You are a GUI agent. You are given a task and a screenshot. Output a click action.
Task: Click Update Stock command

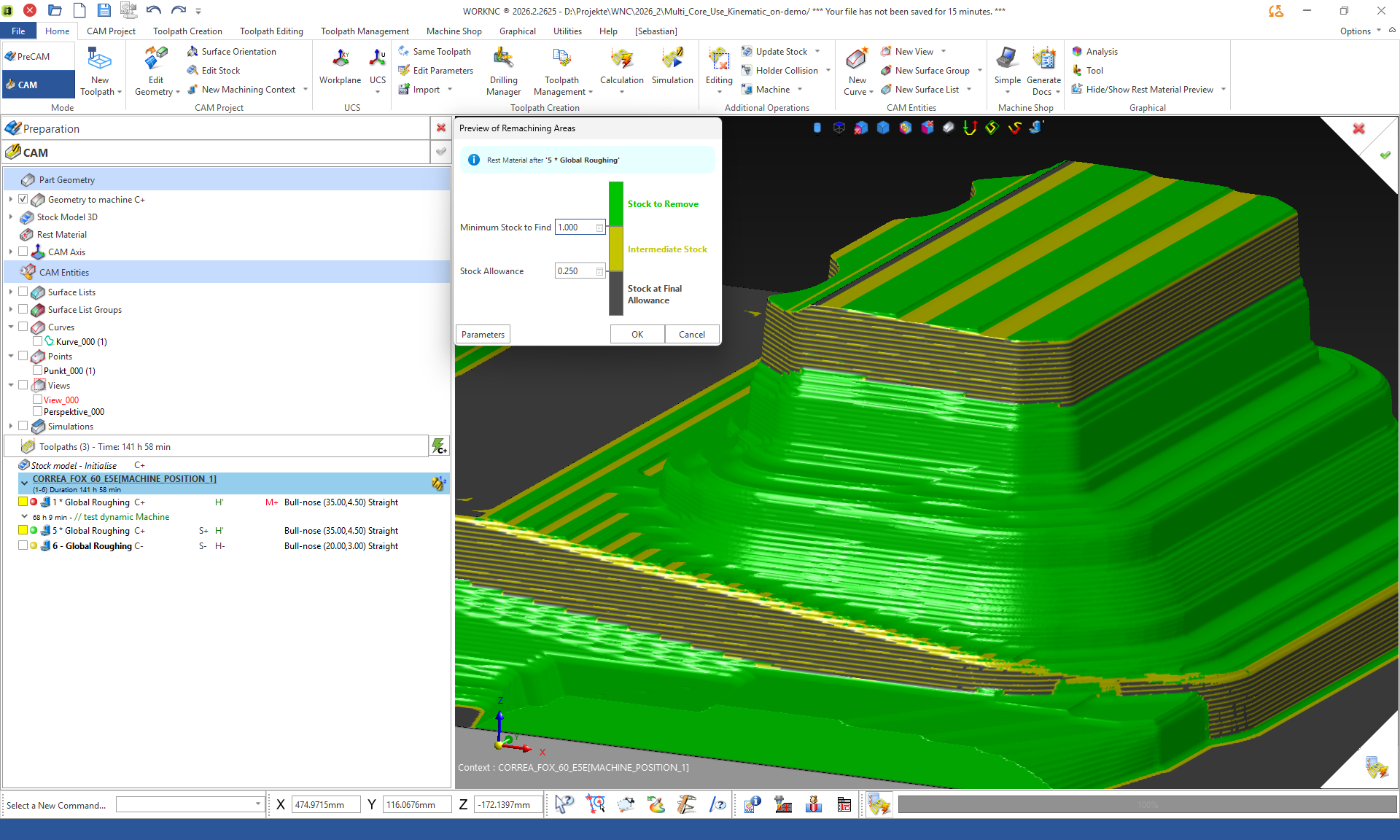[x=774, y=52]
